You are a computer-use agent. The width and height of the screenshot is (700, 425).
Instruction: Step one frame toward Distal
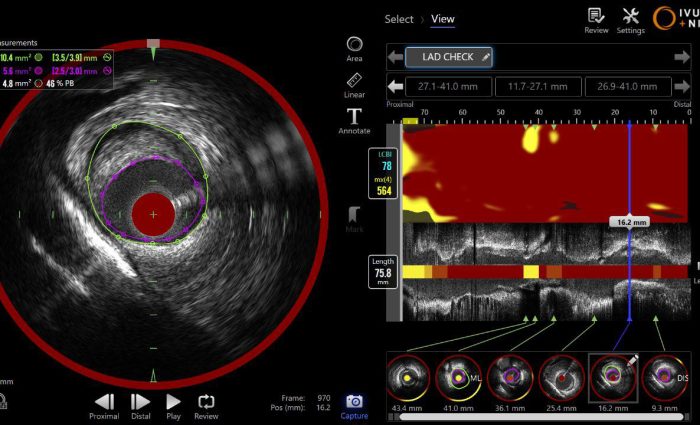click(x=141, y=404)
